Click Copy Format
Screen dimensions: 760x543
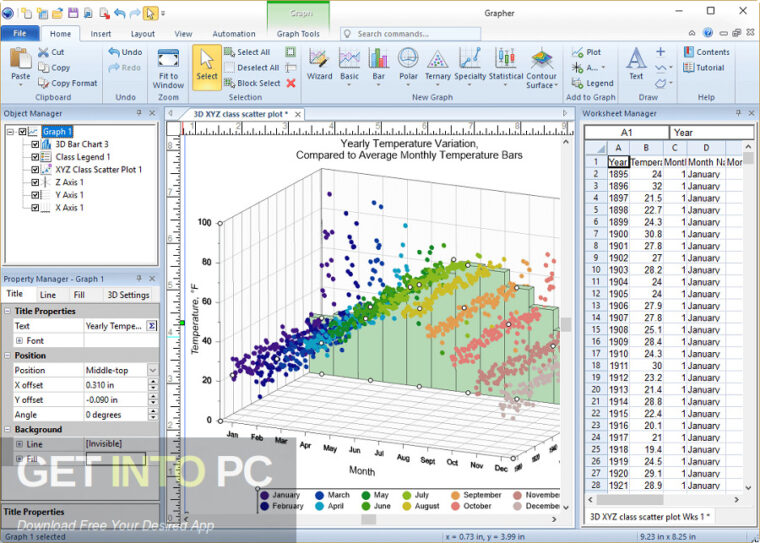coord(68,83)
